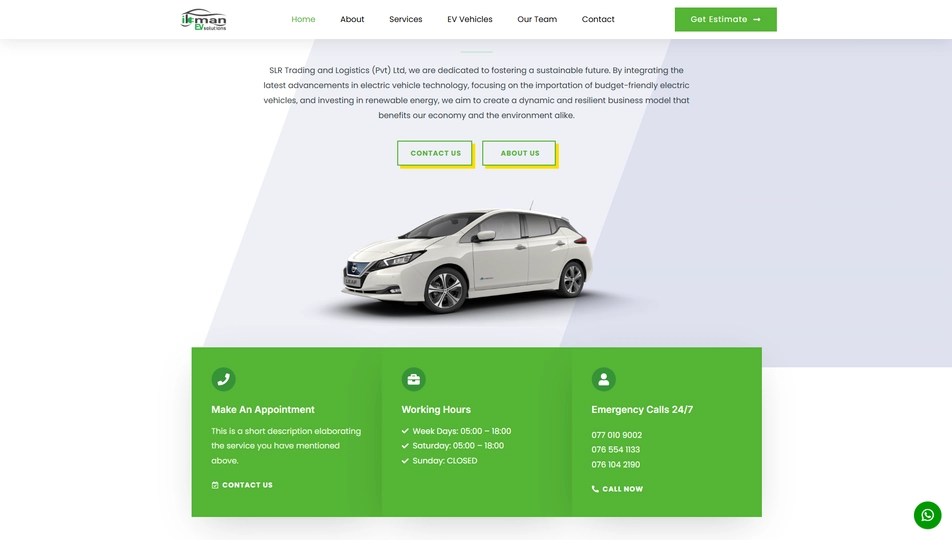Click the Sunday: CLOSED row
The image size is (952, 540).
pos(439,460)
